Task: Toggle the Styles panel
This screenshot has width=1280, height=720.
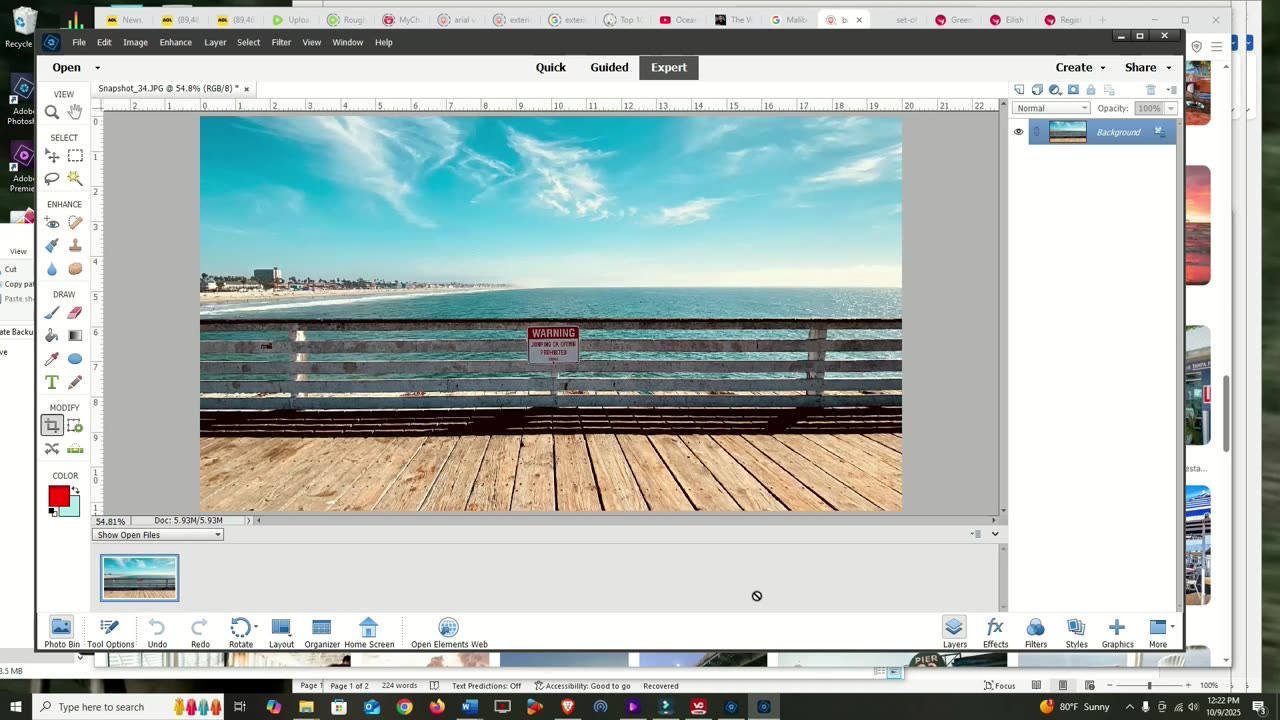Action: 1076,633
